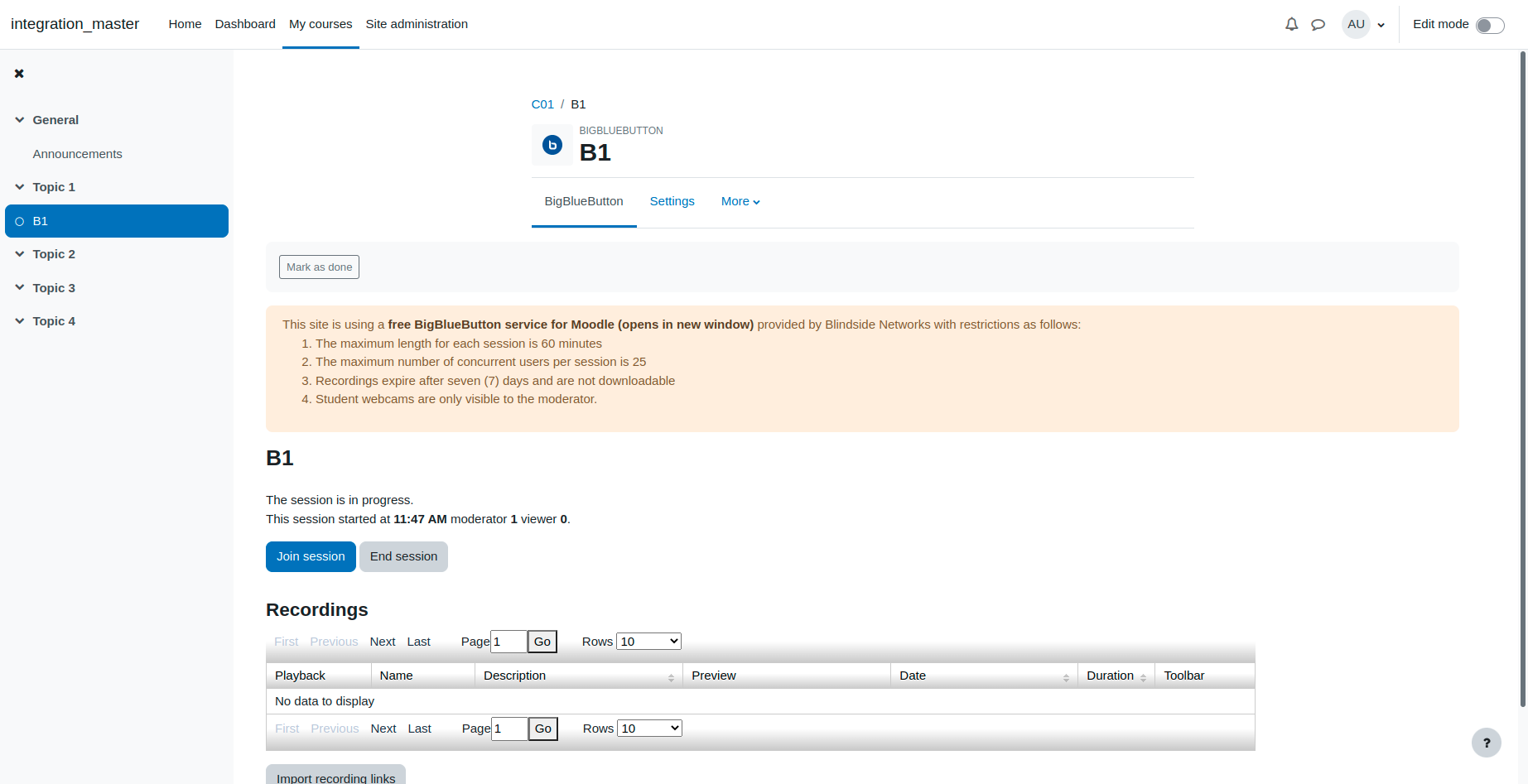Click Last in top pagination
1528x784 pixels.
(419, 642)
